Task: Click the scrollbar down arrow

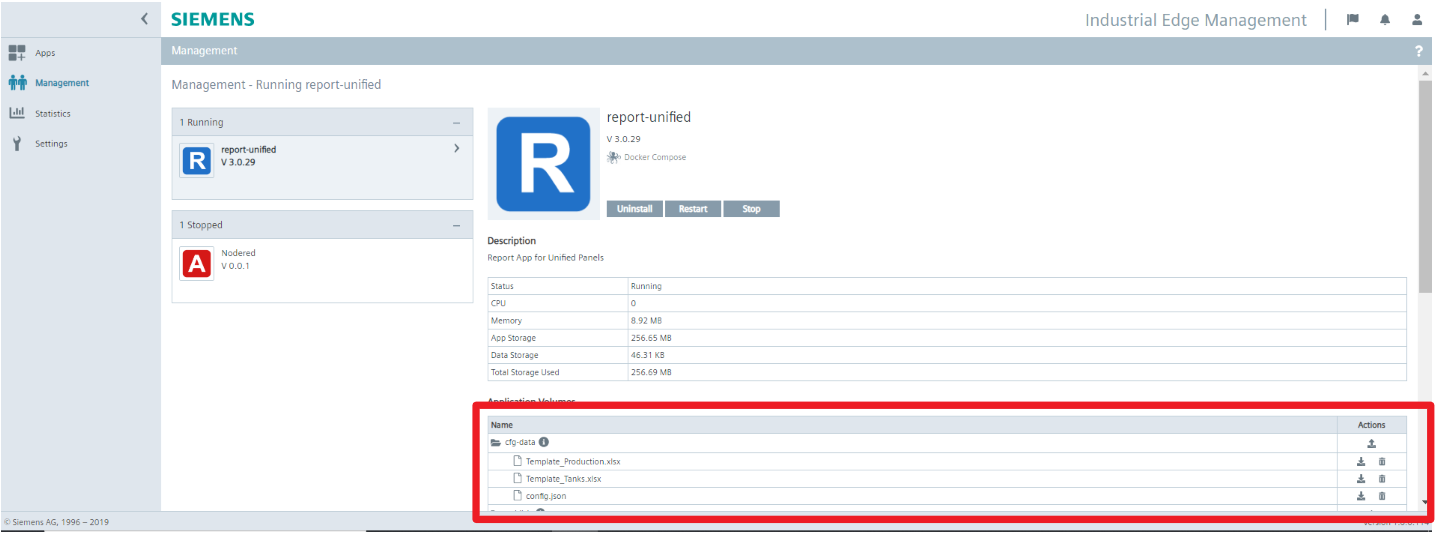Action: (1425, 502)
